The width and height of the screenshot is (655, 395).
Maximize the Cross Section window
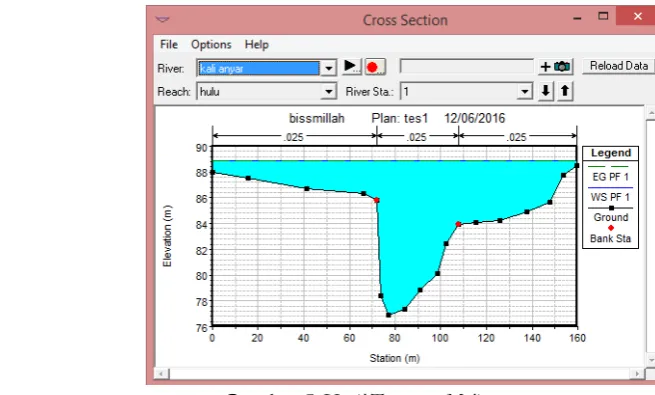[603, 16]
